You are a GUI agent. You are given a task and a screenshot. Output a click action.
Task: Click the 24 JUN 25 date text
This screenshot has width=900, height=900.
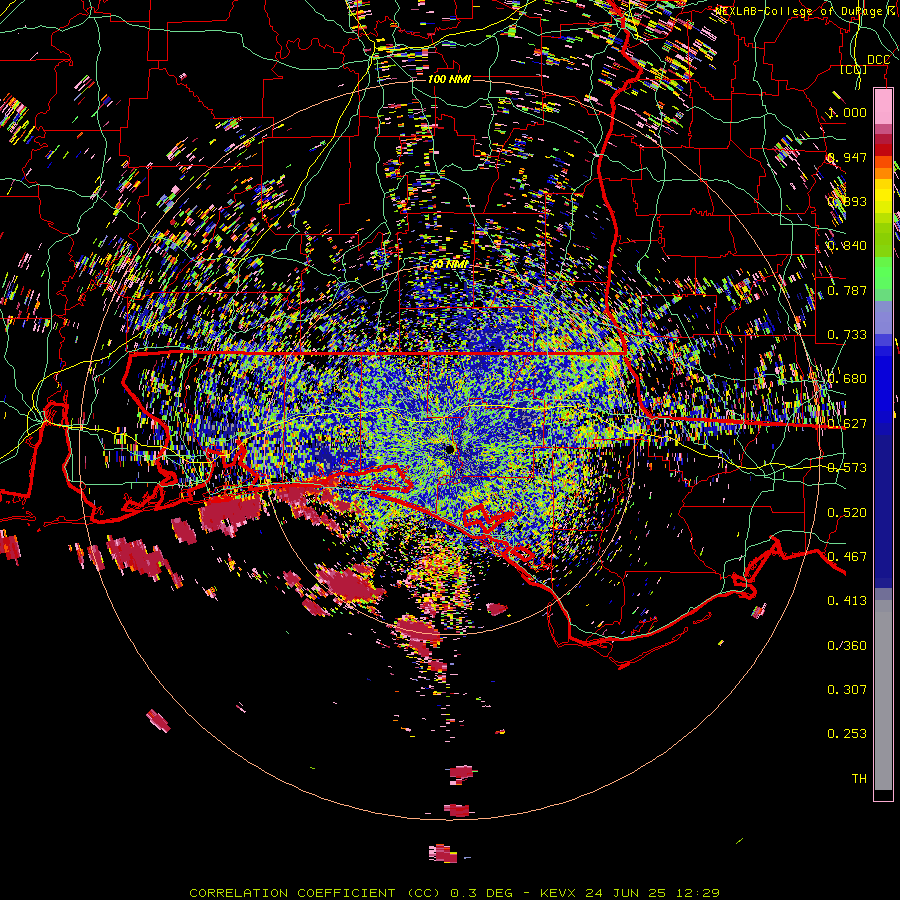click(625, 893)
